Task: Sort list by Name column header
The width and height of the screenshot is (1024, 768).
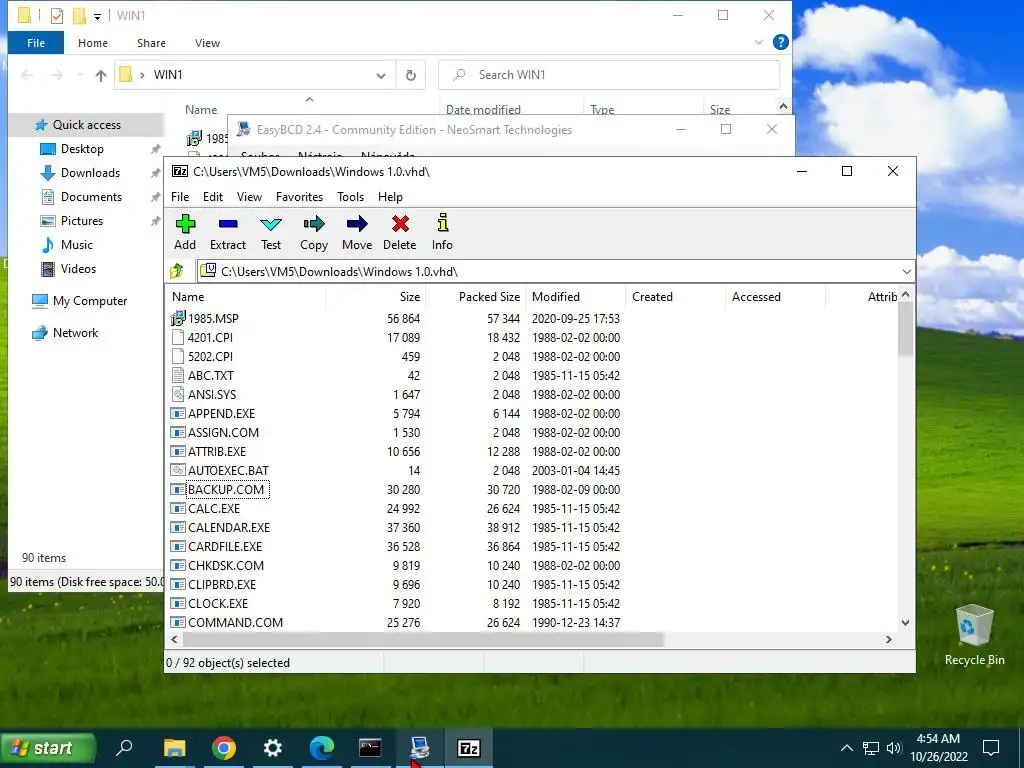Action: [x=246, y=296]
